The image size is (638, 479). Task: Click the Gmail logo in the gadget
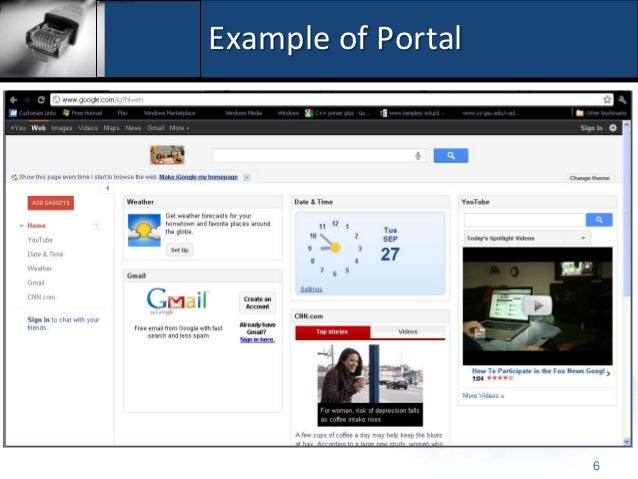point(177,301)
